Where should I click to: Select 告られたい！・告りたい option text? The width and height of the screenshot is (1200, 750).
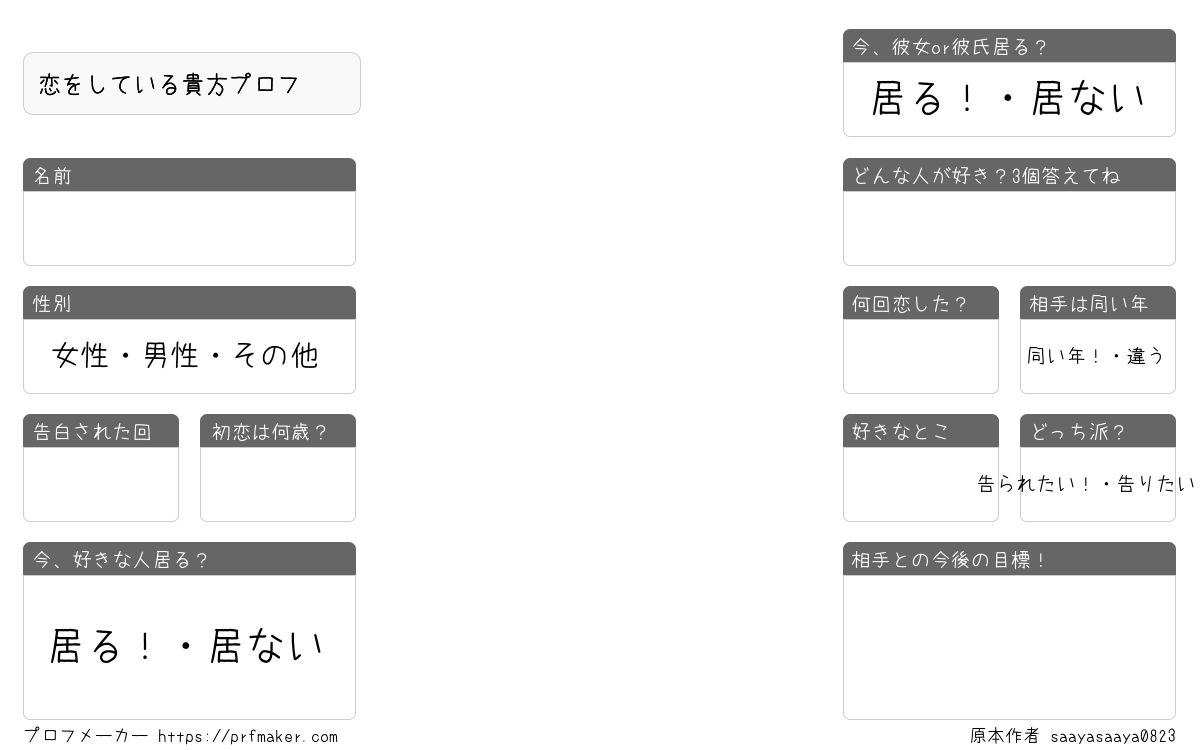coord(1086,484)
